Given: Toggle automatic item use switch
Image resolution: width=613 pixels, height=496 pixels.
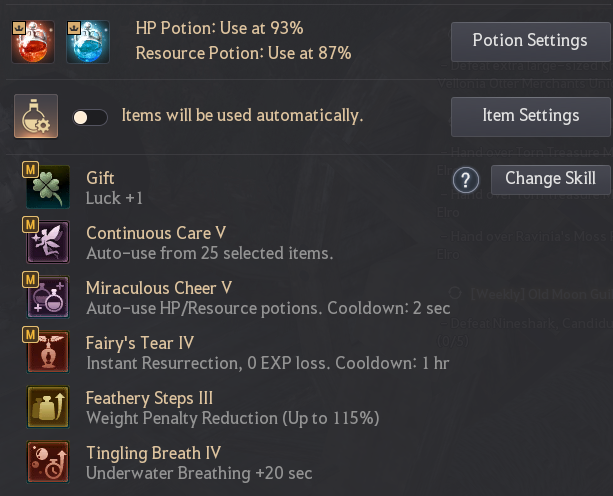Looking at the screenshot, I should 90,117.
